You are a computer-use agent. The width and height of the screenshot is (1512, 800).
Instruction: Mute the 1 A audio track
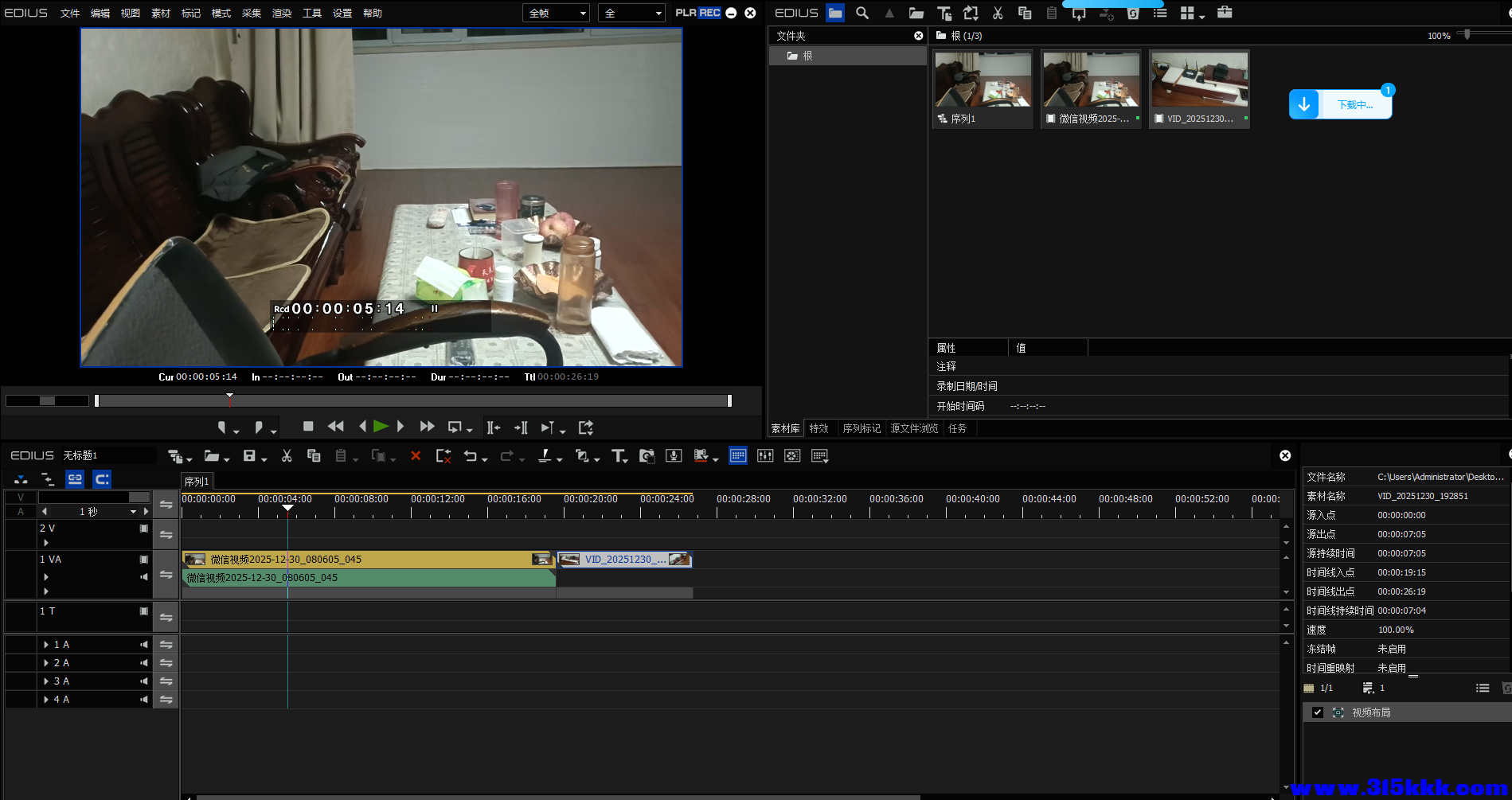[144, 645]
